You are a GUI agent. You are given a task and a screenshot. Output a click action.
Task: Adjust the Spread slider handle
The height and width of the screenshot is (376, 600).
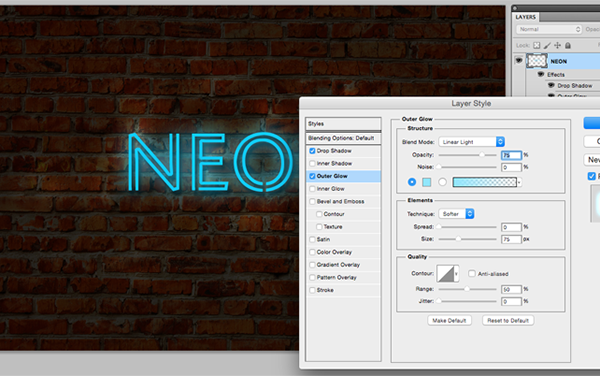pyautogui.click(x=439, y=227)
